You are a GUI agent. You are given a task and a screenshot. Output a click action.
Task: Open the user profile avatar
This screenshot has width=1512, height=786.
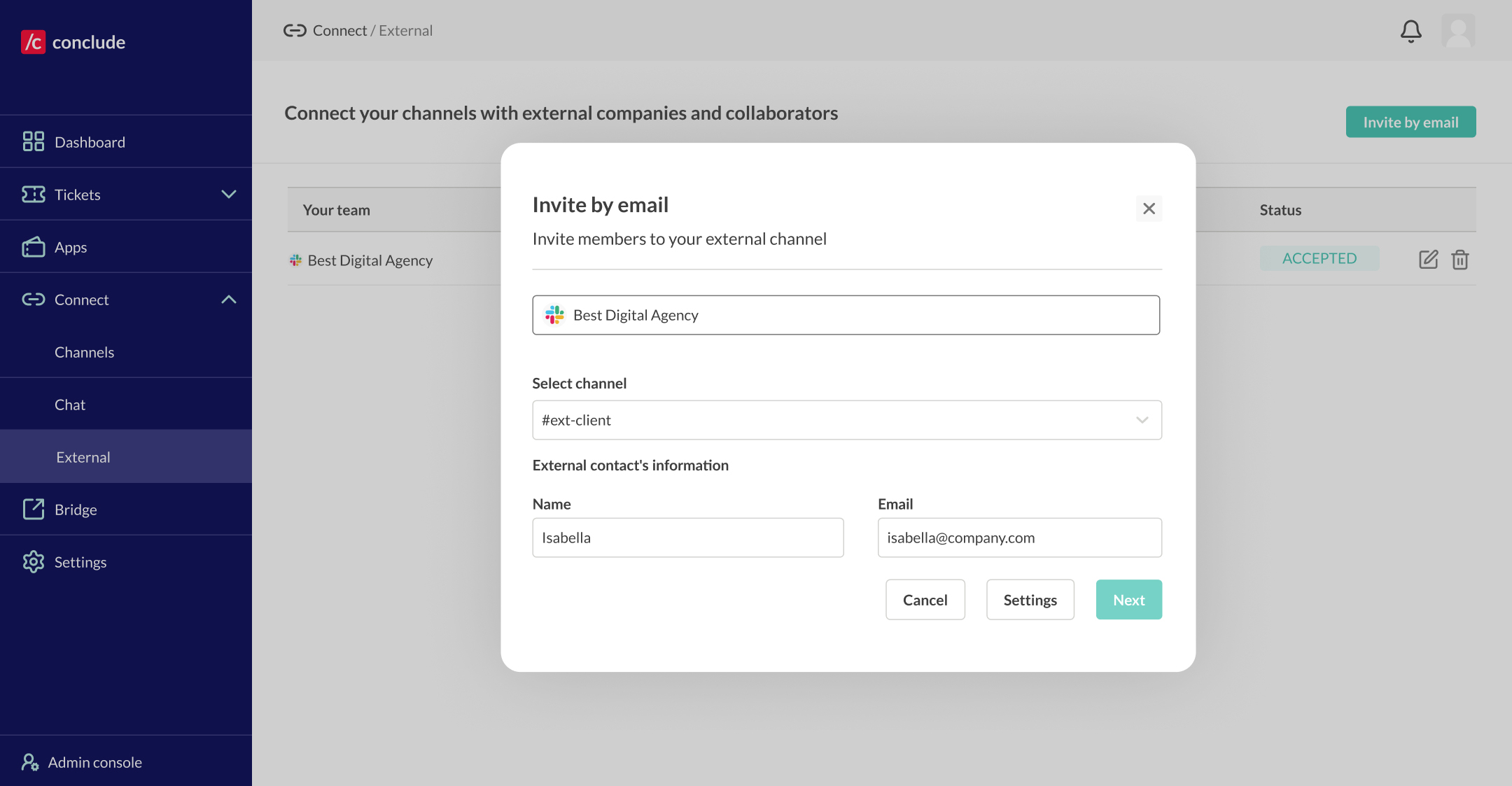click(x=1458, y=31)
